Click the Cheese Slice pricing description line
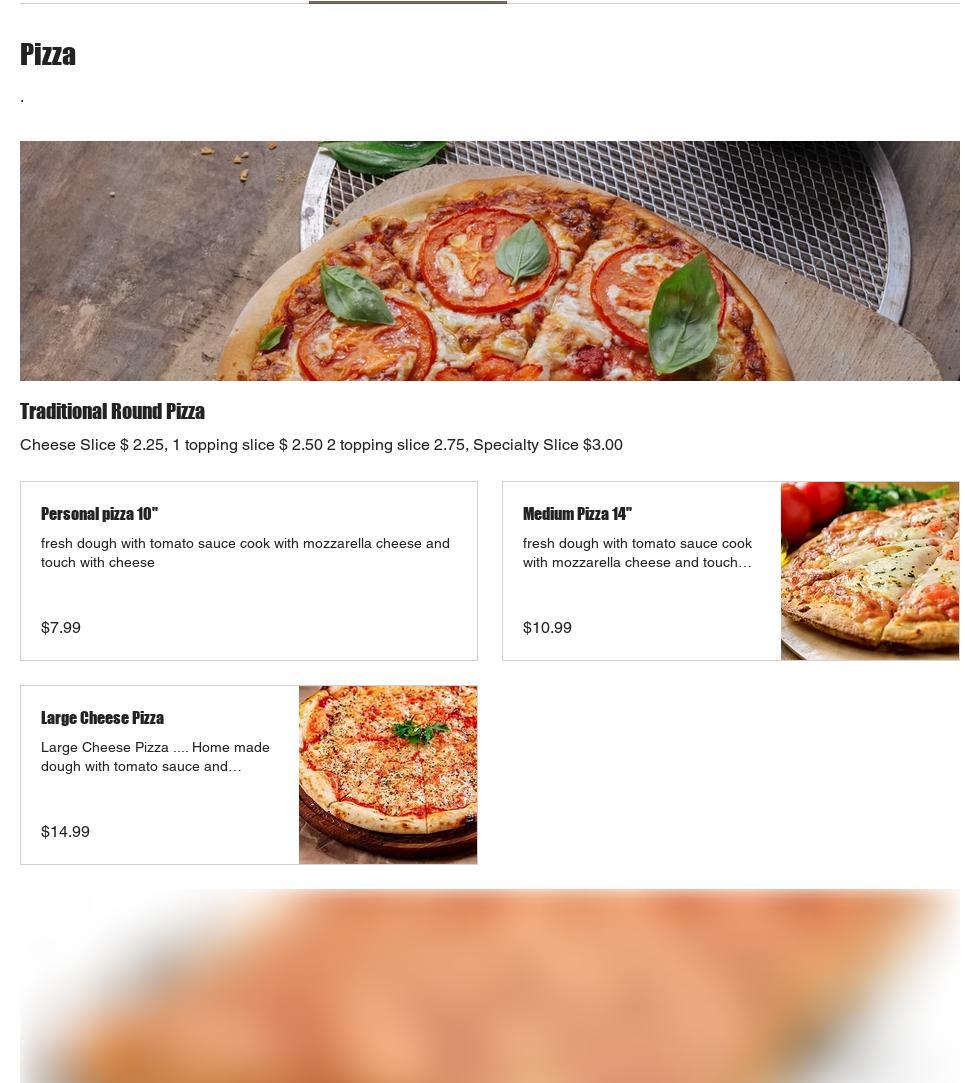Screen dimensions: 965x1083 (321, 445)
